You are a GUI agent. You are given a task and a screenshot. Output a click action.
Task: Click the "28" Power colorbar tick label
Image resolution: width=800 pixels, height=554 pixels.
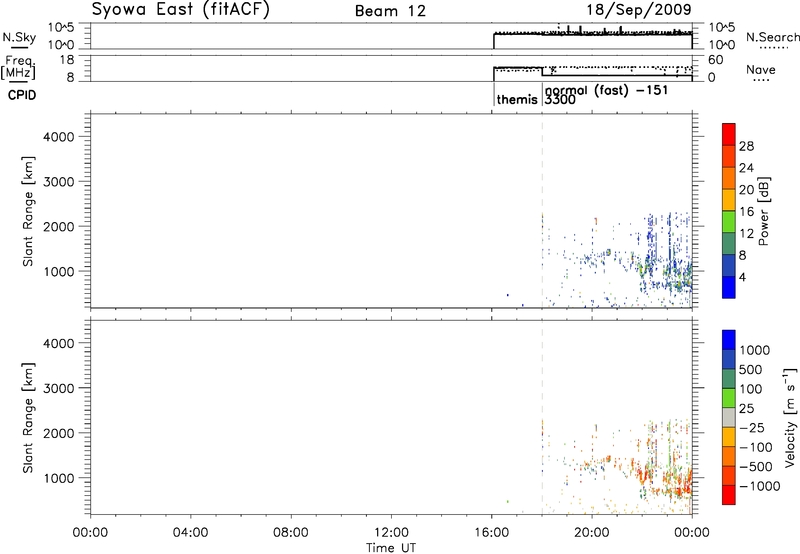coord(746,146)
